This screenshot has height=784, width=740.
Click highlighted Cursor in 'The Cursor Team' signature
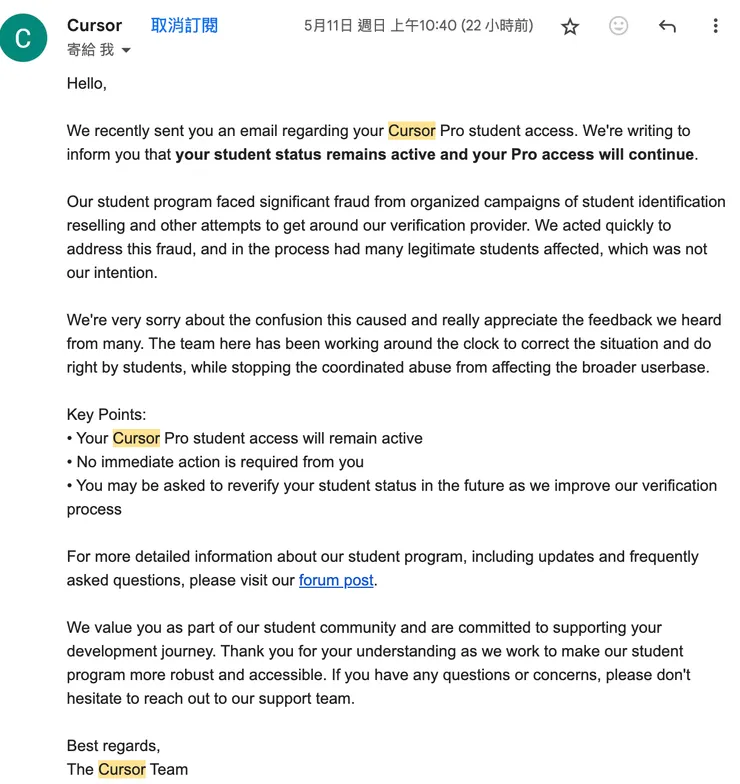tap(122, 769)
